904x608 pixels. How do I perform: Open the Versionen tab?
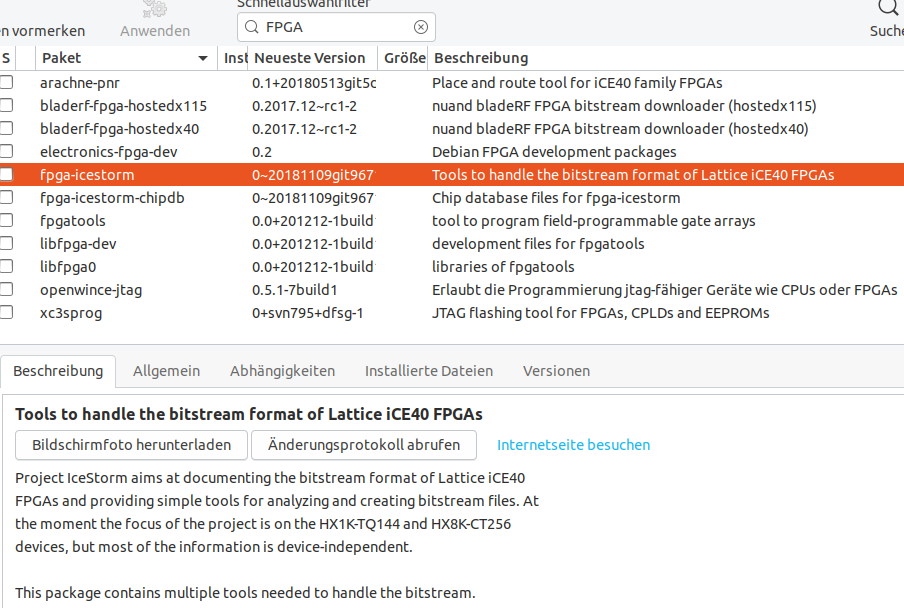pos(556,371)
